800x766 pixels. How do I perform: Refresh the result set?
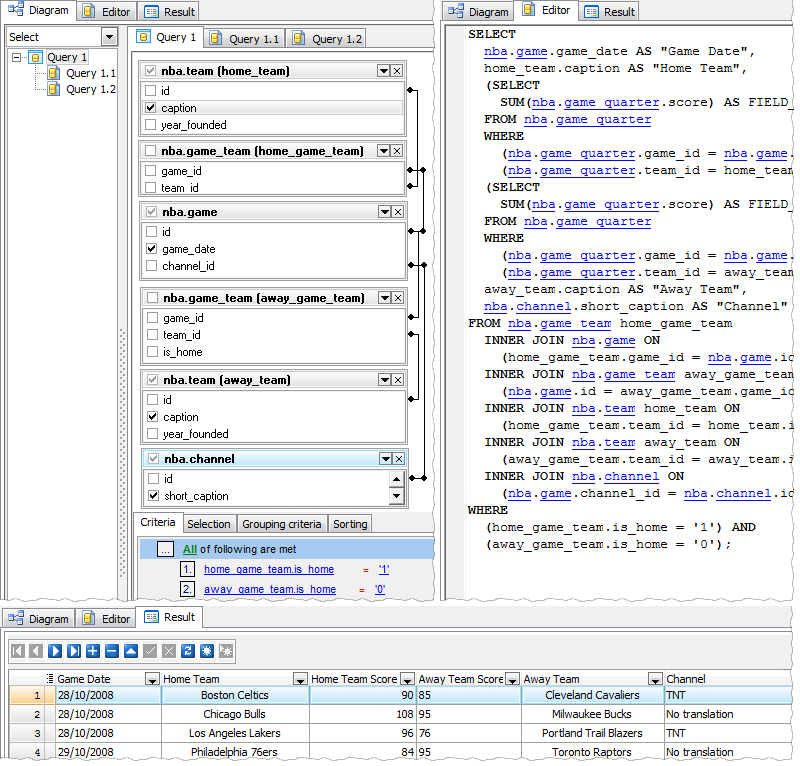[x=187, y=651]
